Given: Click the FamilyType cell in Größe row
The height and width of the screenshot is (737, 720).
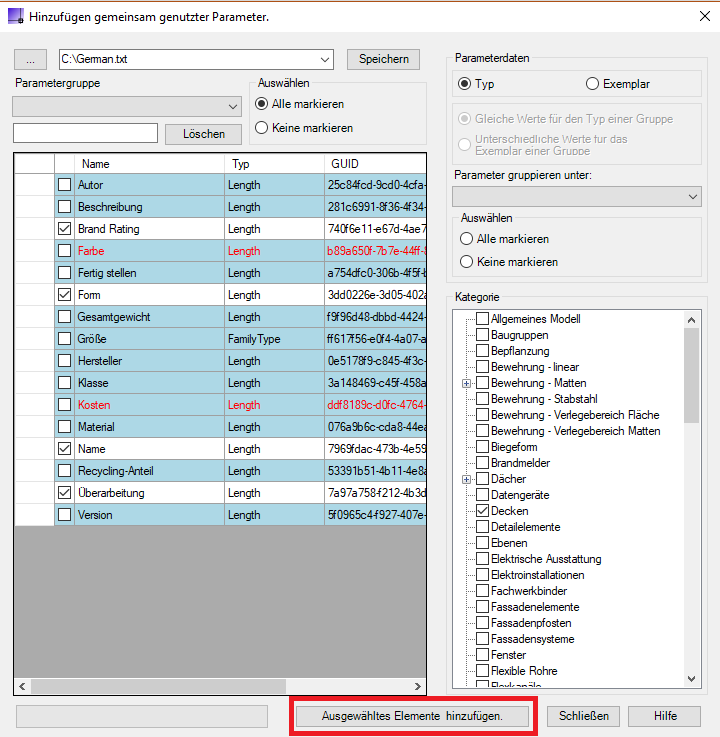Looking at the screenshot, I should pyautogui.click(x=274, y=339).
